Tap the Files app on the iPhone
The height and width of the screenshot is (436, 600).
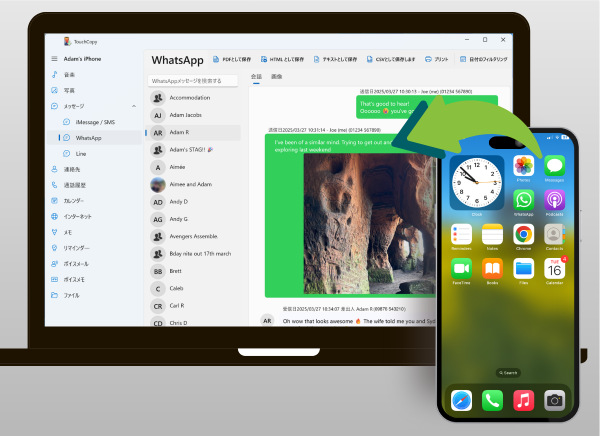click(523, 269)
